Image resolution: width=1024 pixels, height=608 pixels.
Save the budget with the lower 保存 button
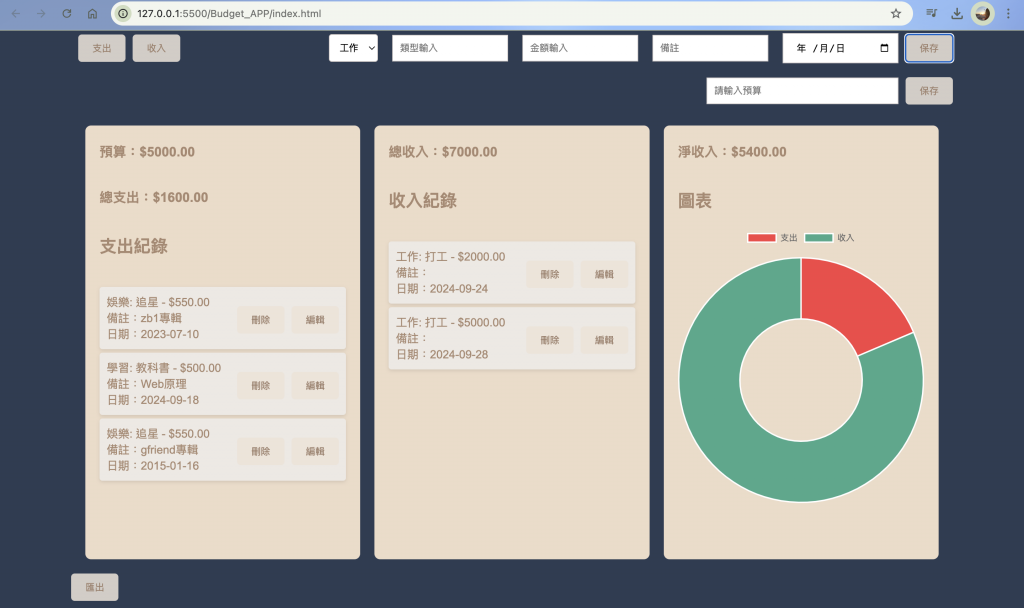(x=929, y=91)
